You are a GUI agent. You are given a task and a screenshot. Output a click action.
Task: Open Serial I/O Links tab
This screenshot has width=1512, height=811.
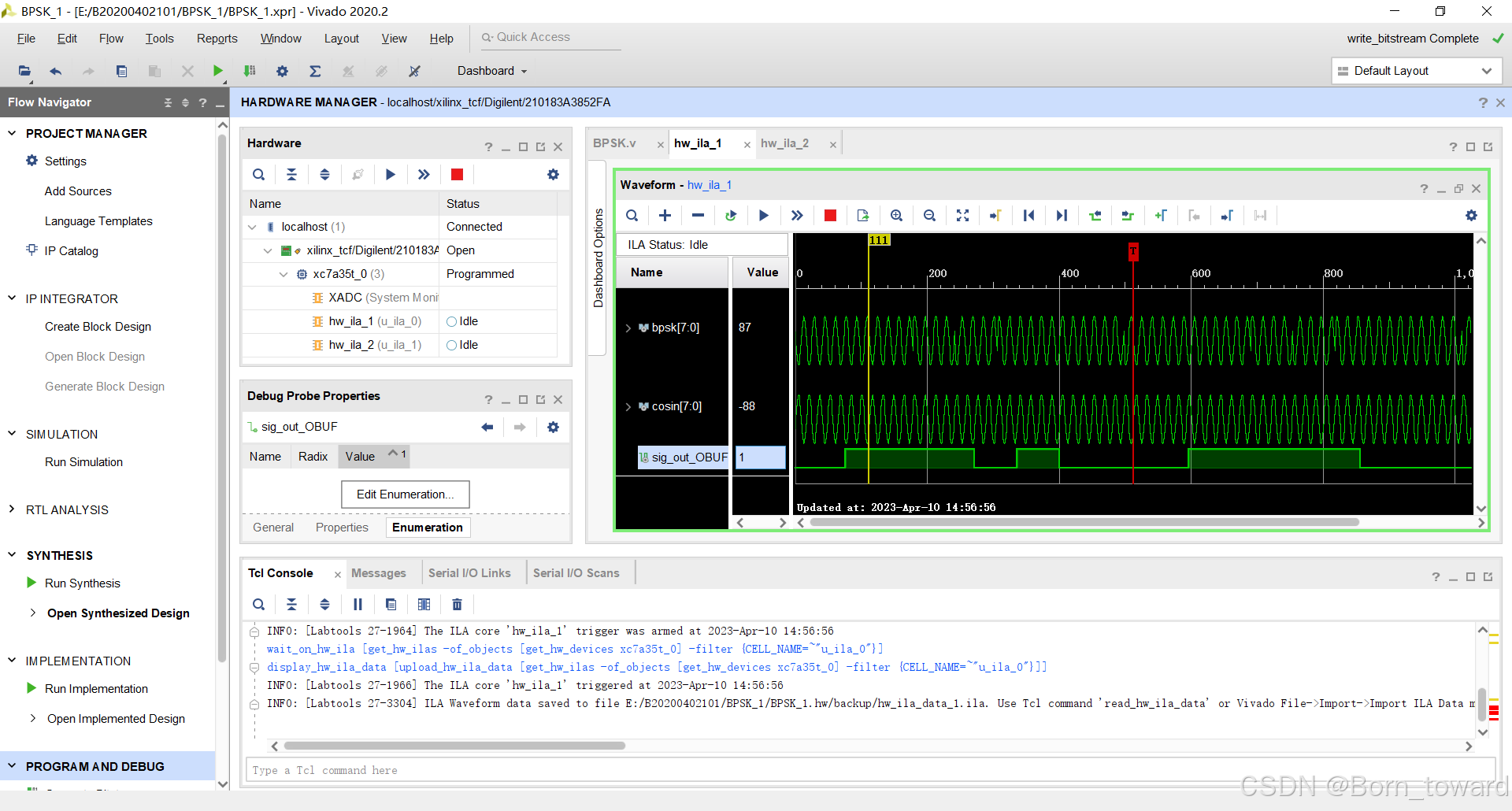pyautogui.click(x=469, y=573)
